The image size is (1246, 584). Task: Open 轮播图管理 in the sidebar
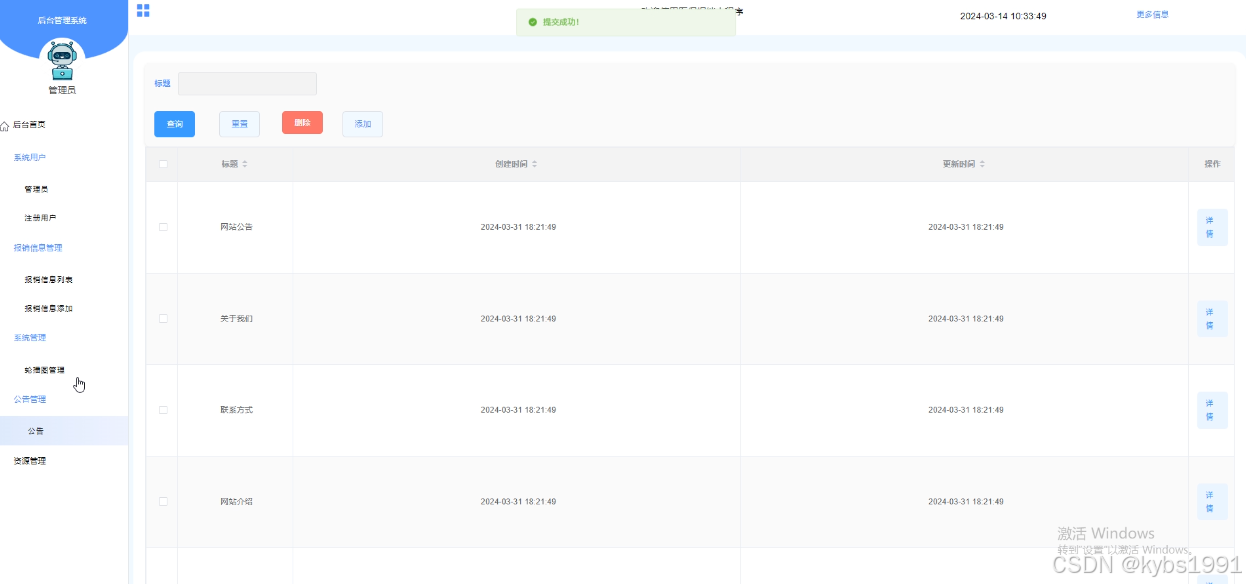[x=44, y=370]
